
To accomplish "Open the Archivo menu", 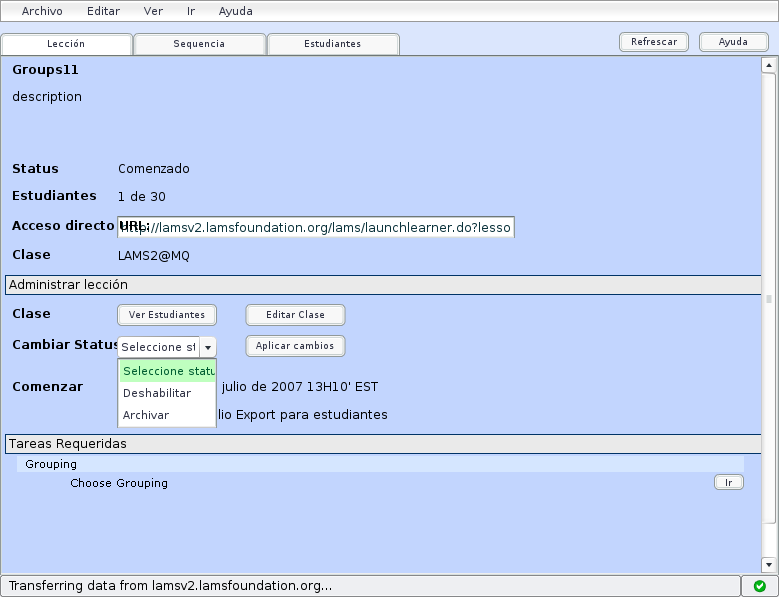I will [42, 12].
